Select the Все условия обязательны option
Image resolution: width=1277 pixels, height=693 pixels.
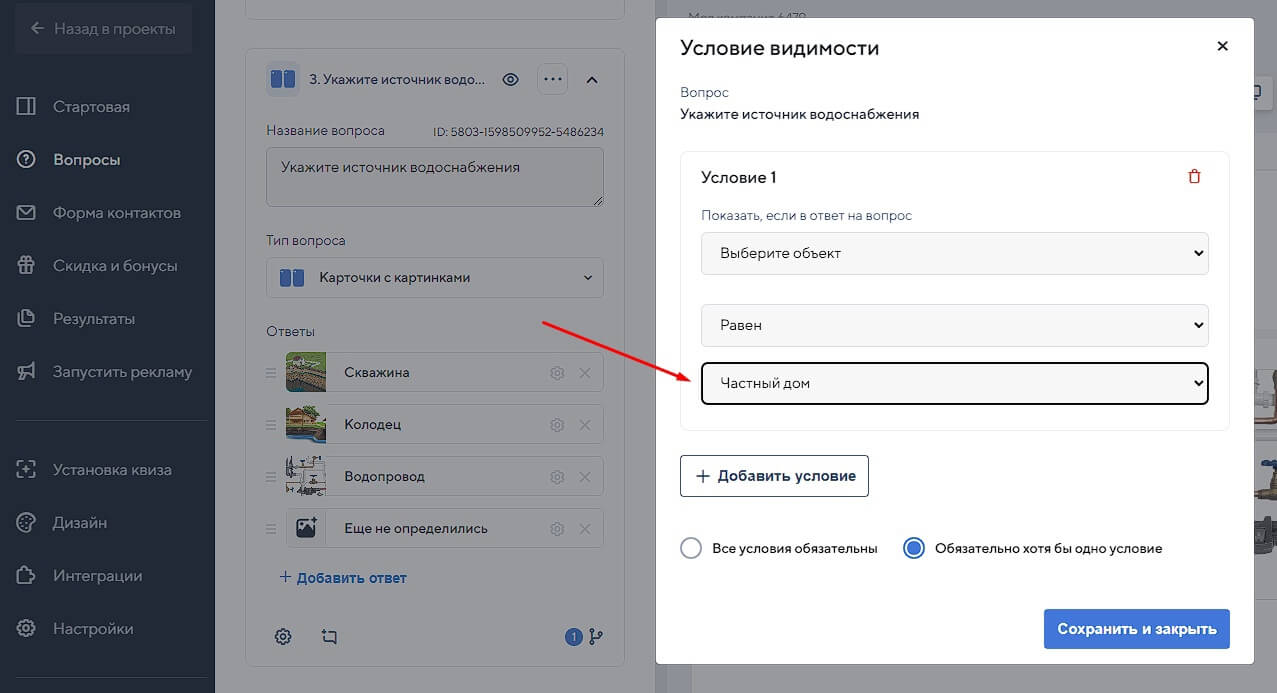click(690, 548)
